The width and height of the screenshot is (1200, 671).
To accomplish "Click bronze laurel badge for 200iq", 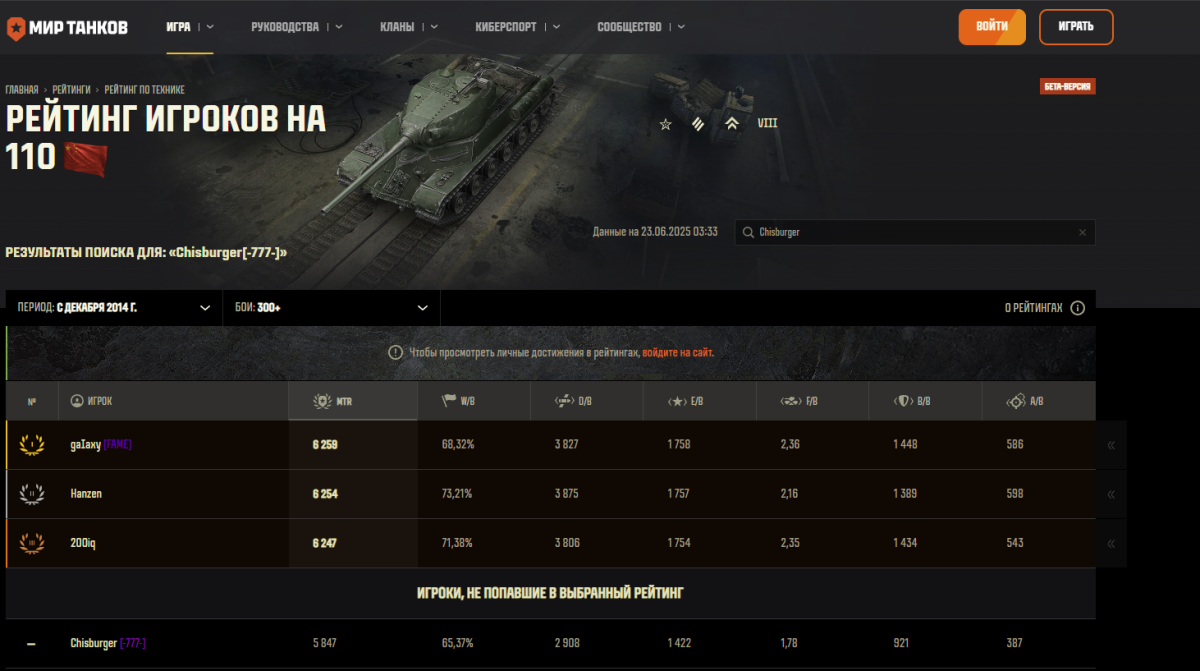I will [32, 543].
